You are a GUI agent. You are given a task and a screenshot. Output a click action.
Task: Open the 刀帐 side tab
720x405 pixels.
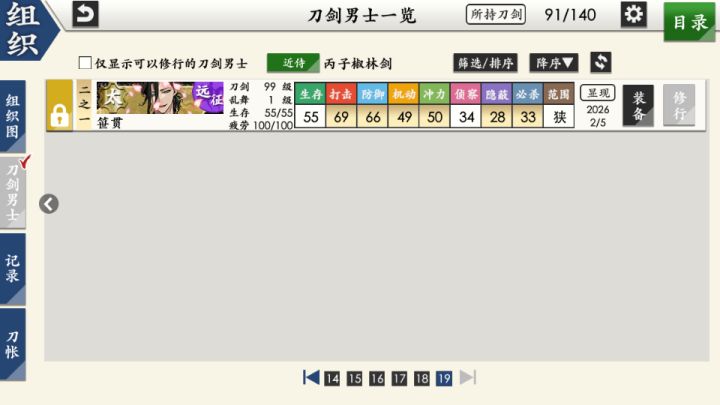12,344
